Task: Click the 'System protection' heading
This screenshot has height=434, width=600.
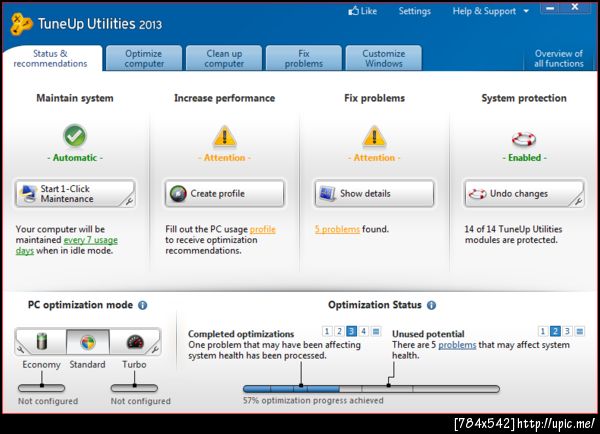Action: (524, 98)
